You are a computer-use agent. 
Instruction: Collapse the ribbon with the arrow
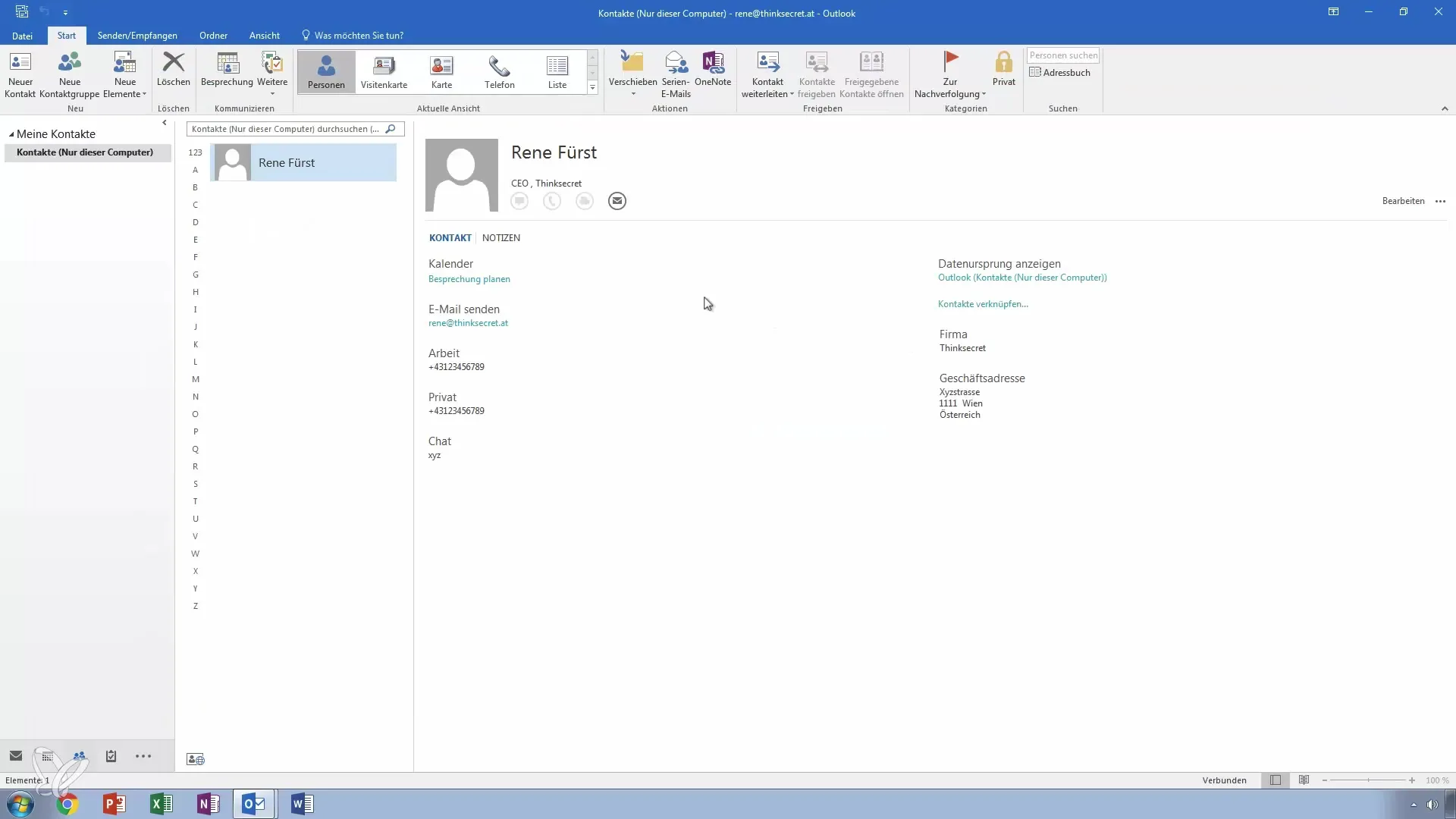[x=1445, y=108]
